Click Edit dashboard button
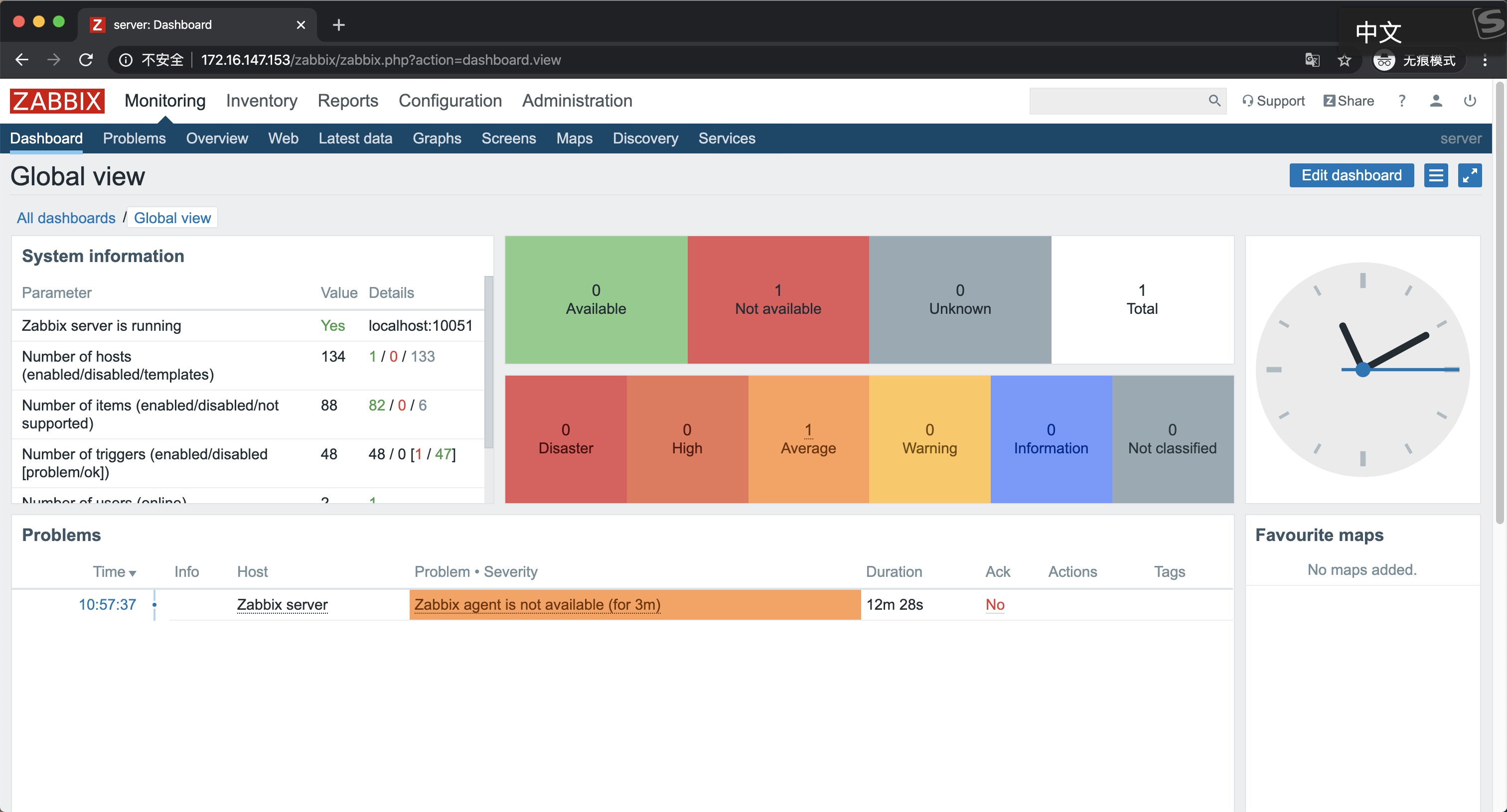Screen dimensions: 1507x812 click(1351, 175)
